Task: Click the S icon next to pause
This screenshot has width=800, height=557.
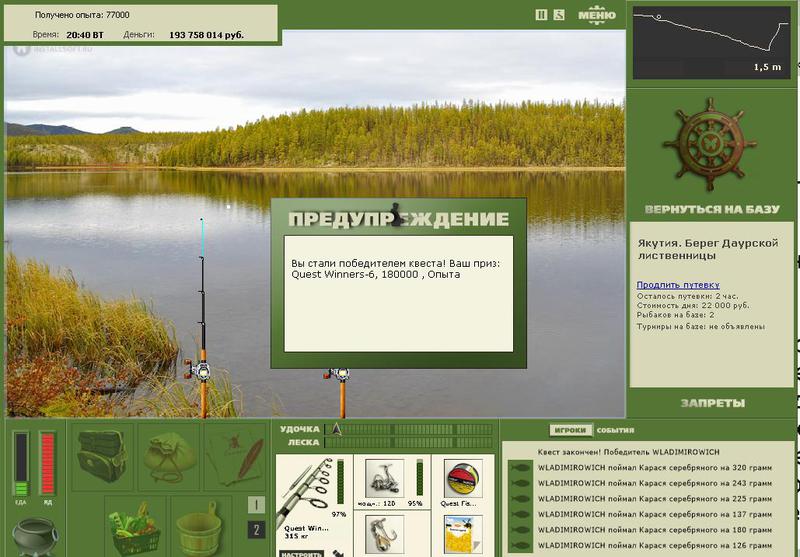Action: click(559, 15)
